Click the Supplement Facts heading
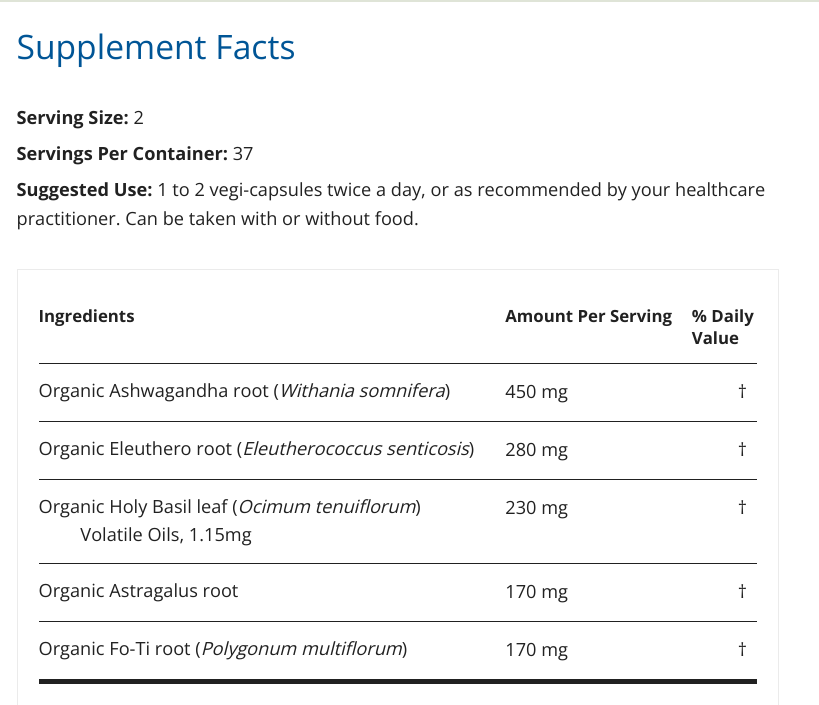This screenshot has width=819, height=705. (x=156, y=48)
